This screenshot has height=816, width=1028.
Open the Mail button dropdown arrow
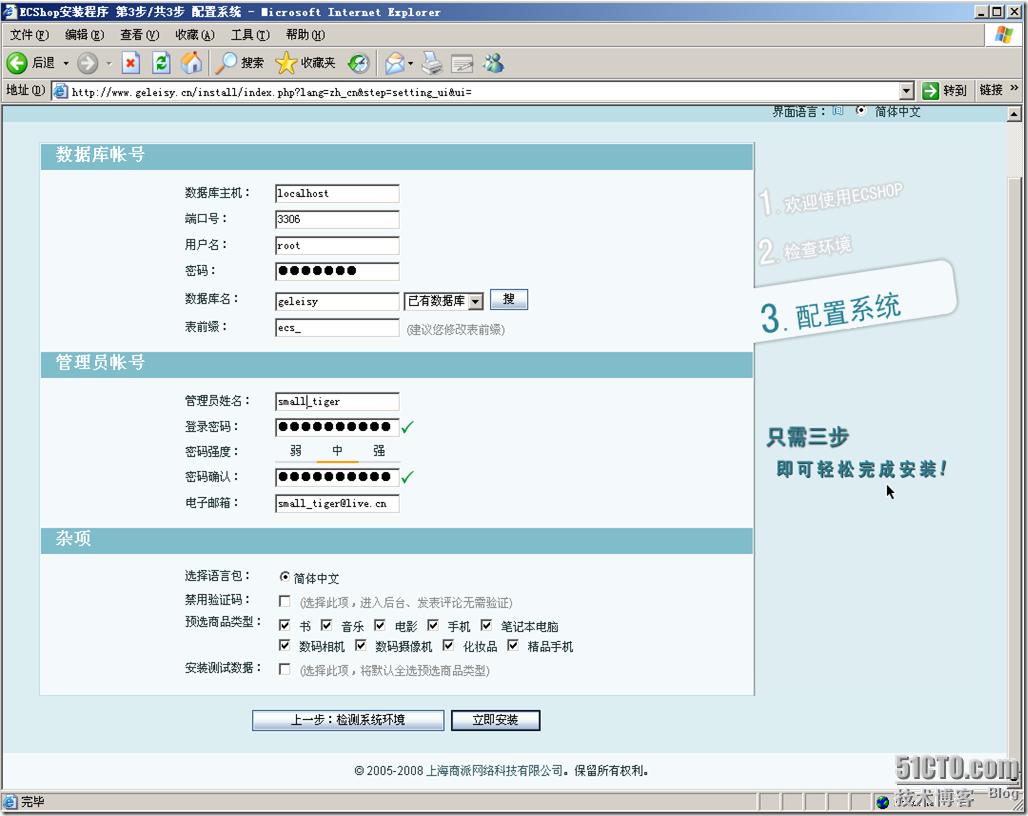tap(410, 64)
